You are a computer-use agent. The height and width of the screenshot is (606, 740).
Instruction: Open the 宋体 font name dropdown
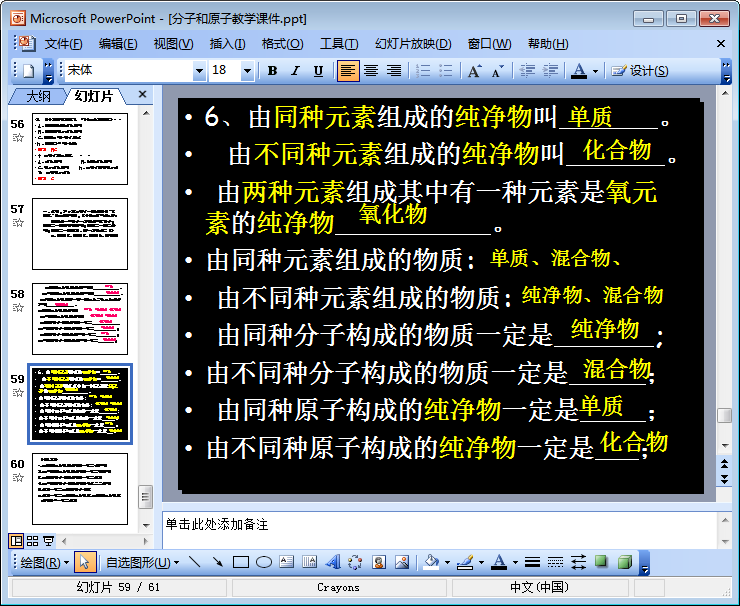coord(199,71)
